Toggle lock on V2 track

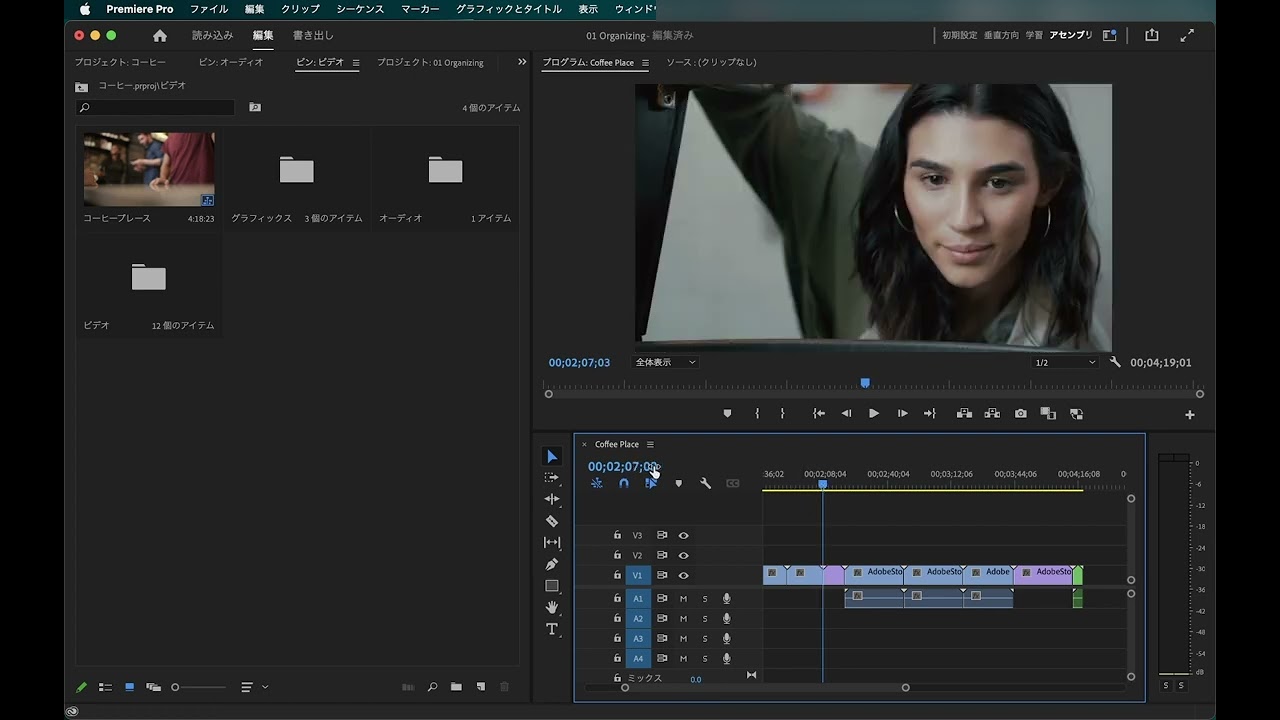click(x=617, y=555)
